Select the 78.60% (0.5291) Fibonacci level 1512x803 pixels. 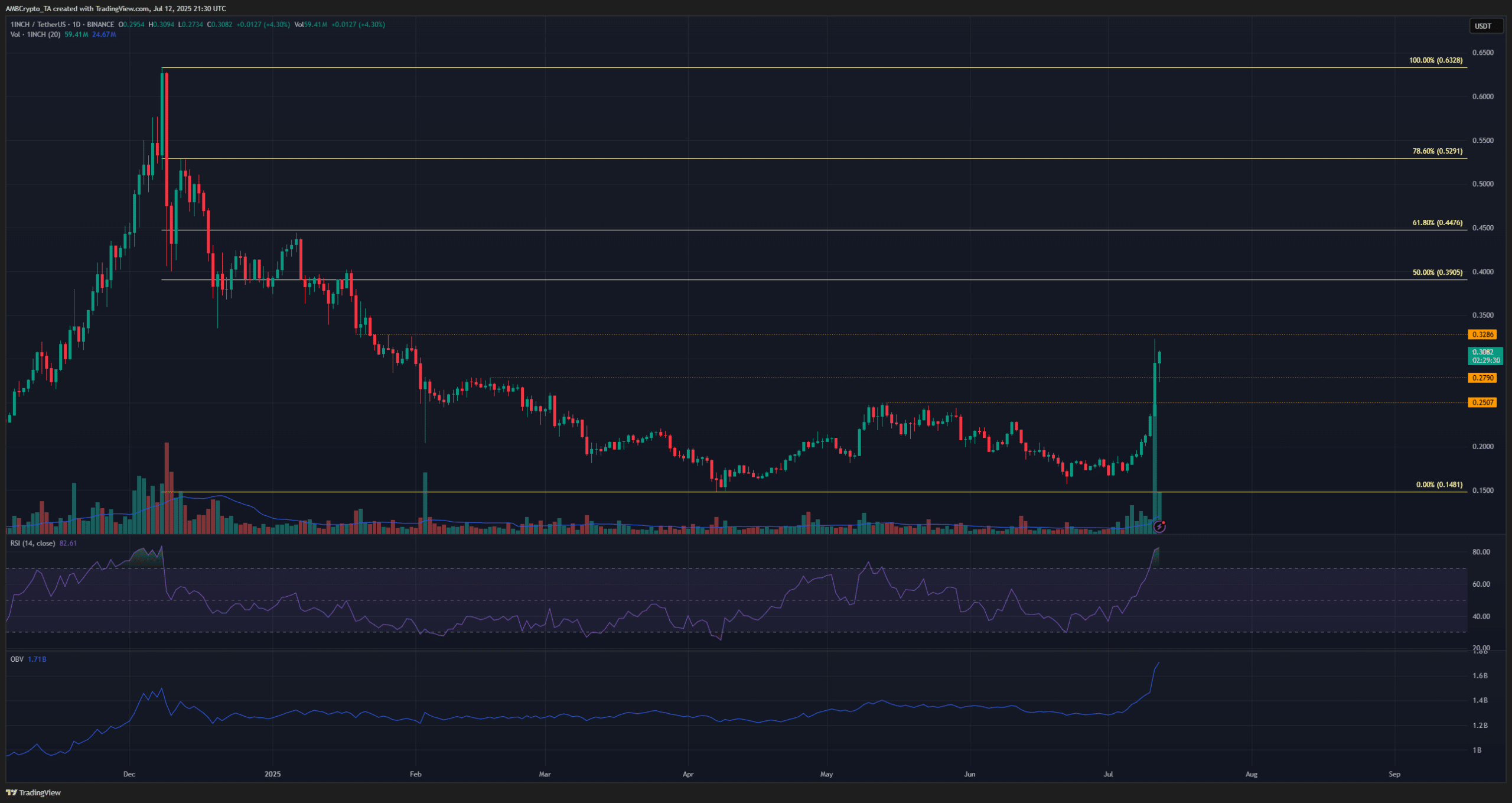(x=1438, y=151)
